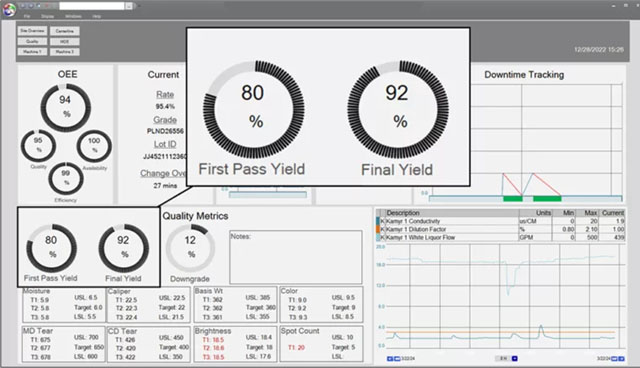Click the trend scroll-forward icon left of rightmost

click(x=614, y=359)
